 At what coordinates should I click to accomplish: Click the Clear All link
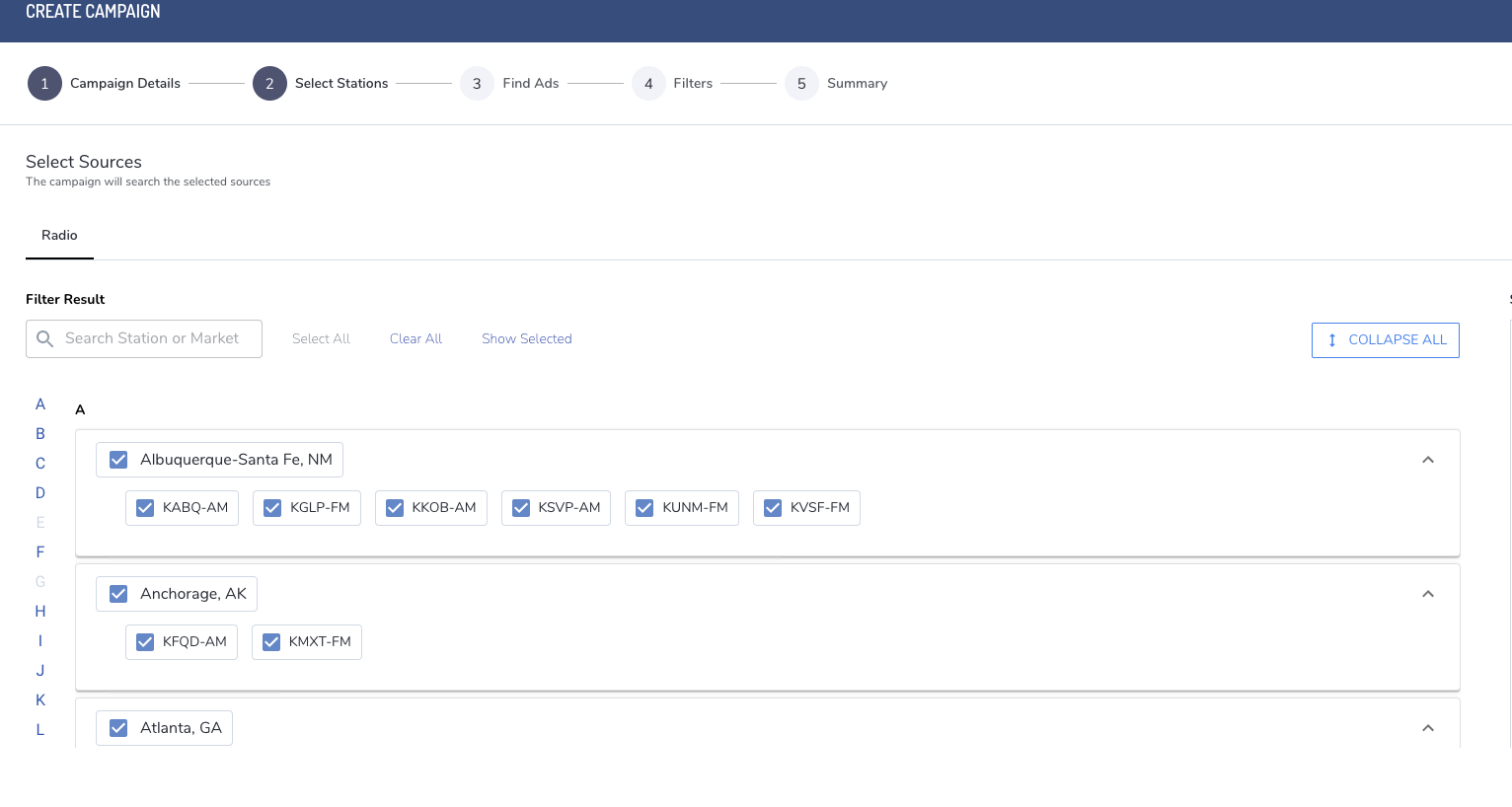[x=416, y=338]
